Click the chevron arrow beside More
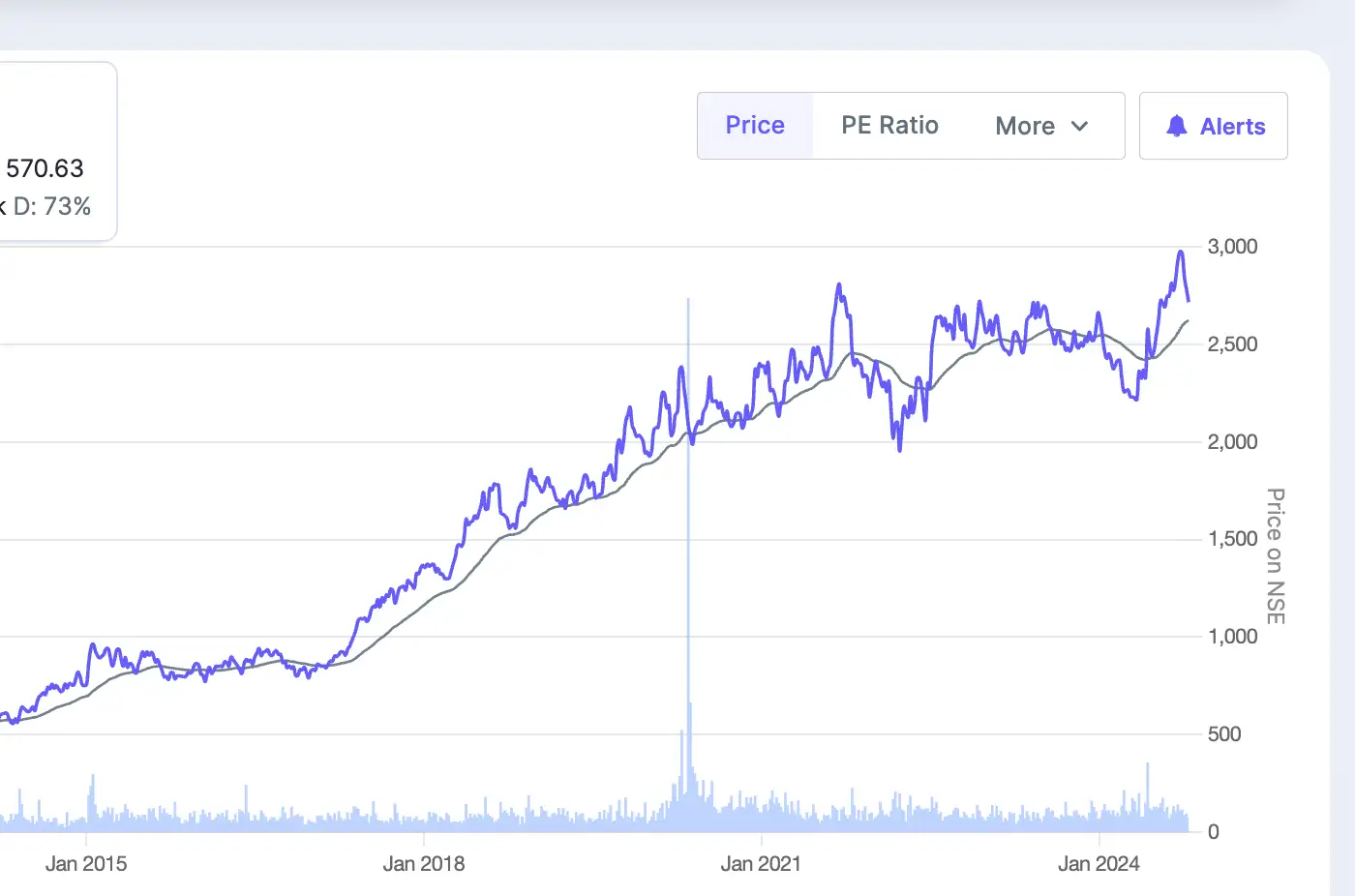 (1080, 126)
